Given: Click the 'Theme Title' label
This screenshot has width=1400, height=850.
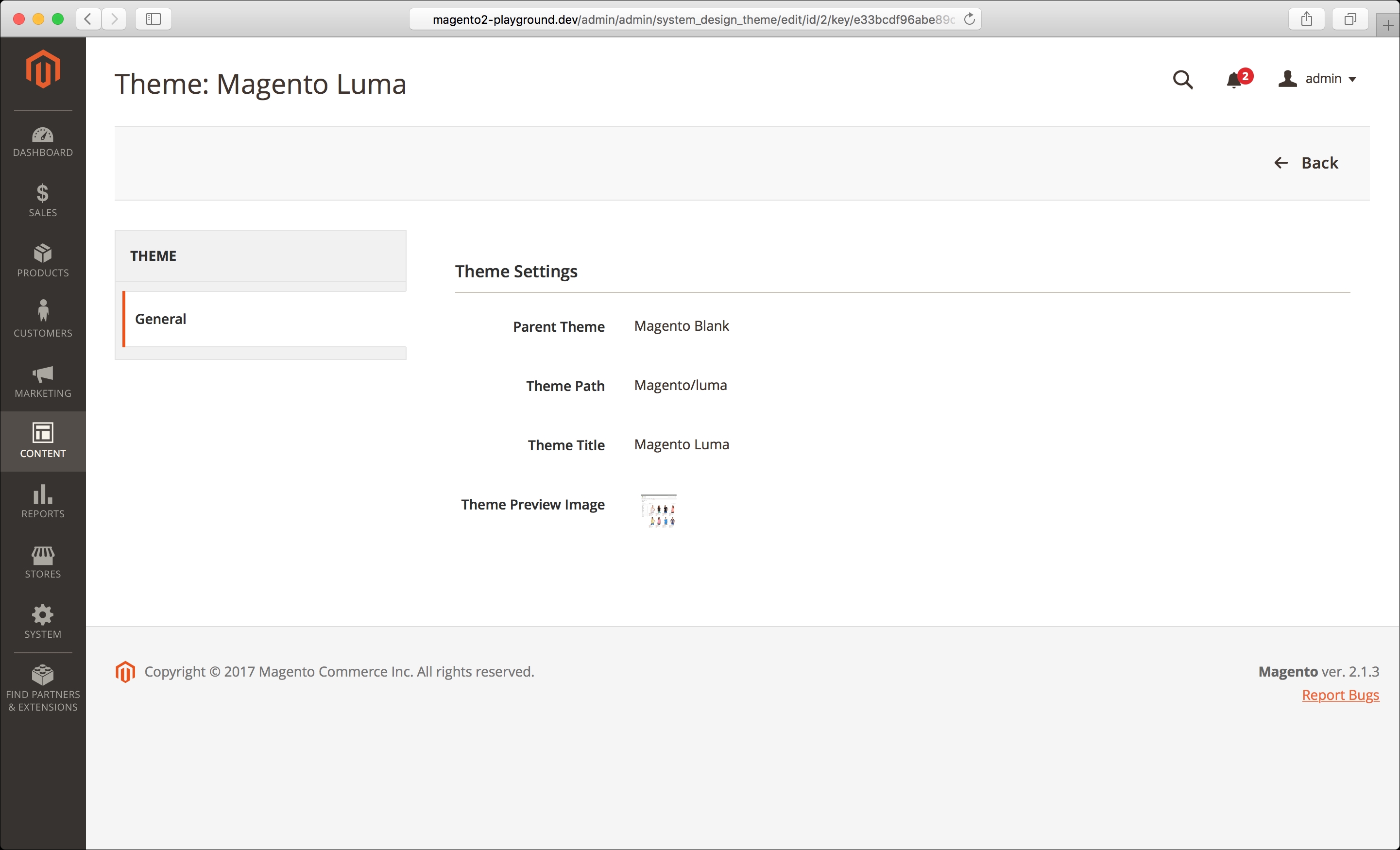Looking at the screenshot, I should click(566, 445).
